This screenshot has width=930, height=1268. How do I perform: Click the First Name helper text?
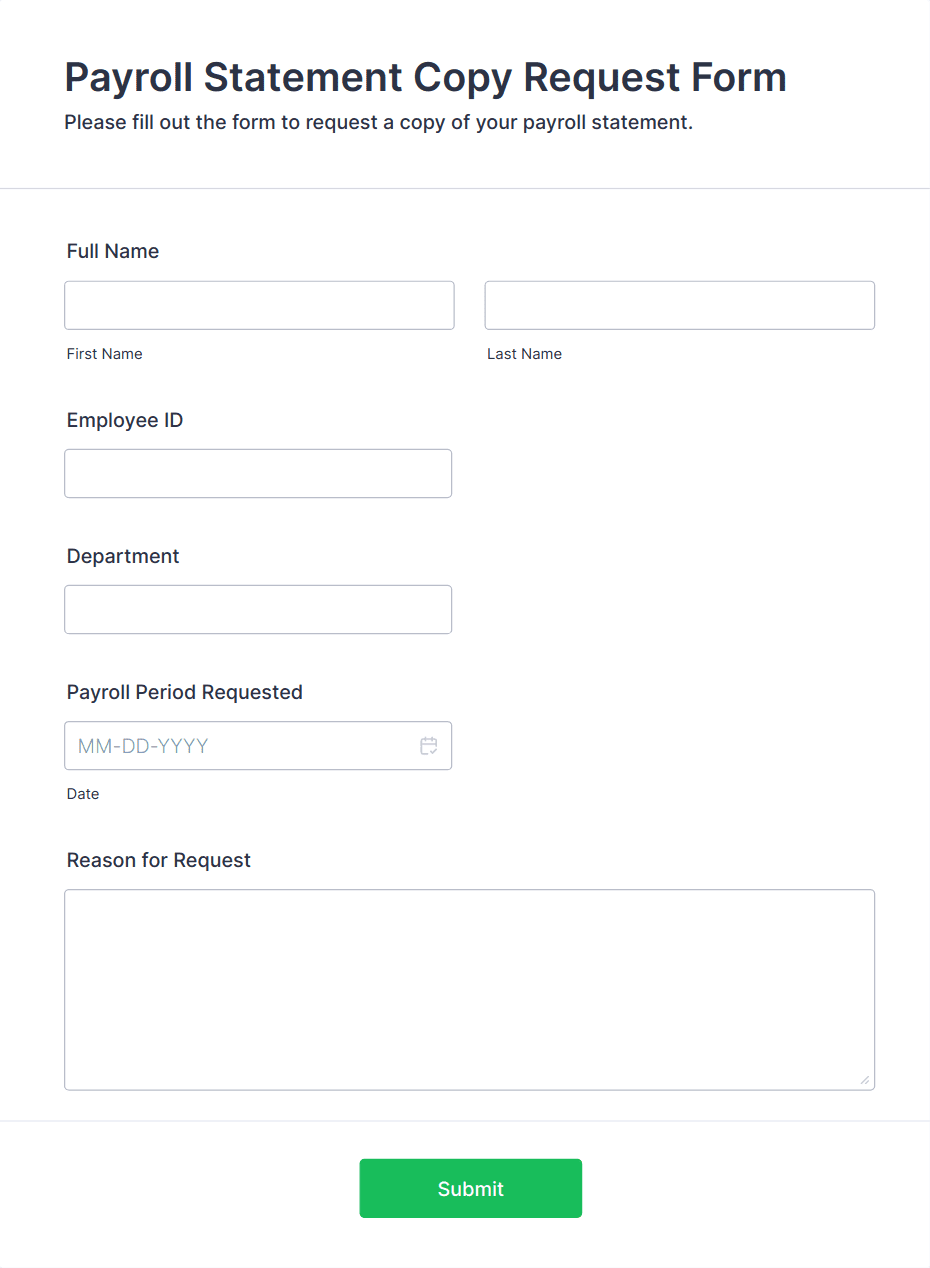[104, 353]
